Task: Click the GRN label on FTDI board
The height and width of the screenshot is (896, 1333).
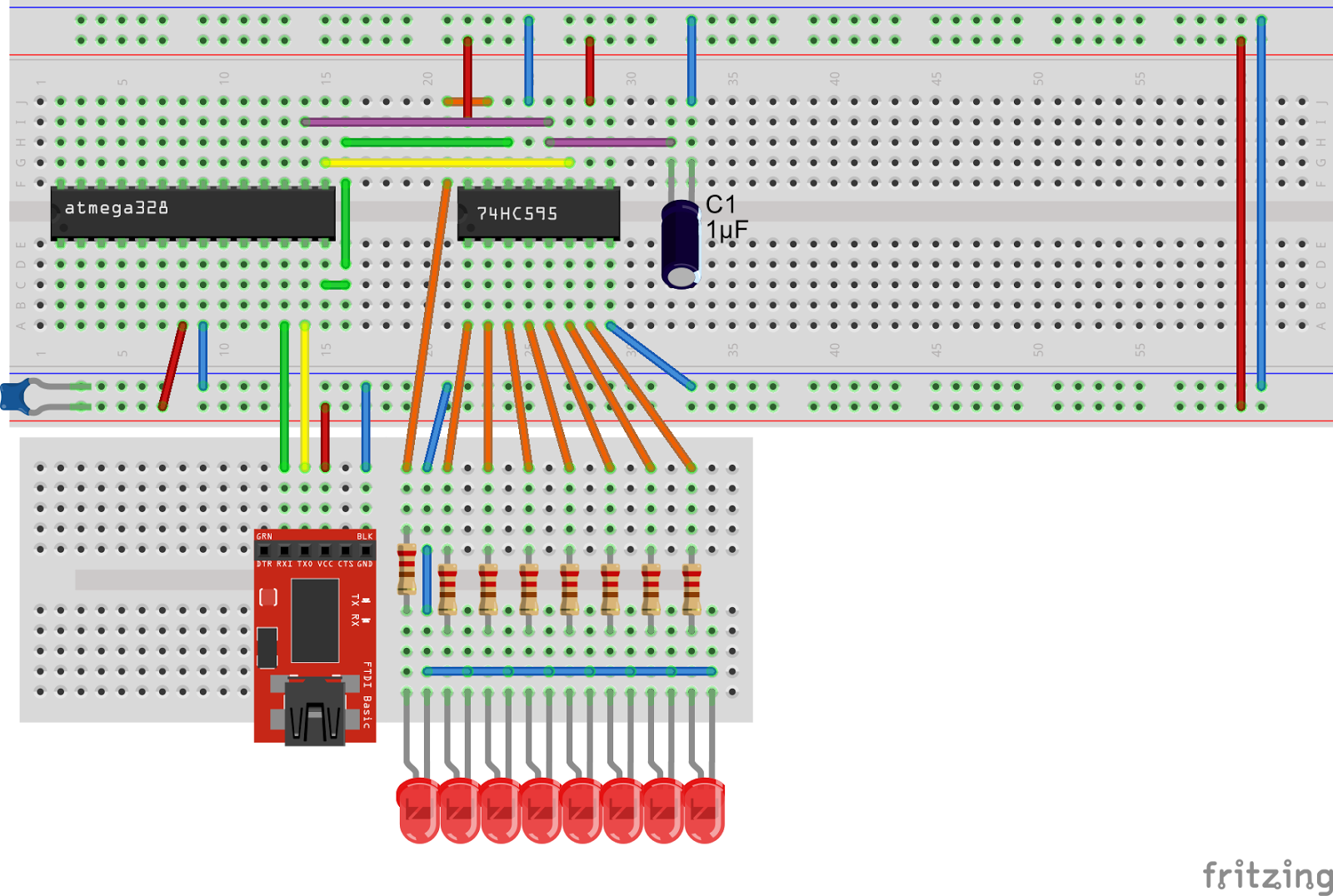Action: pyautogui.click(x=264, y=536)
